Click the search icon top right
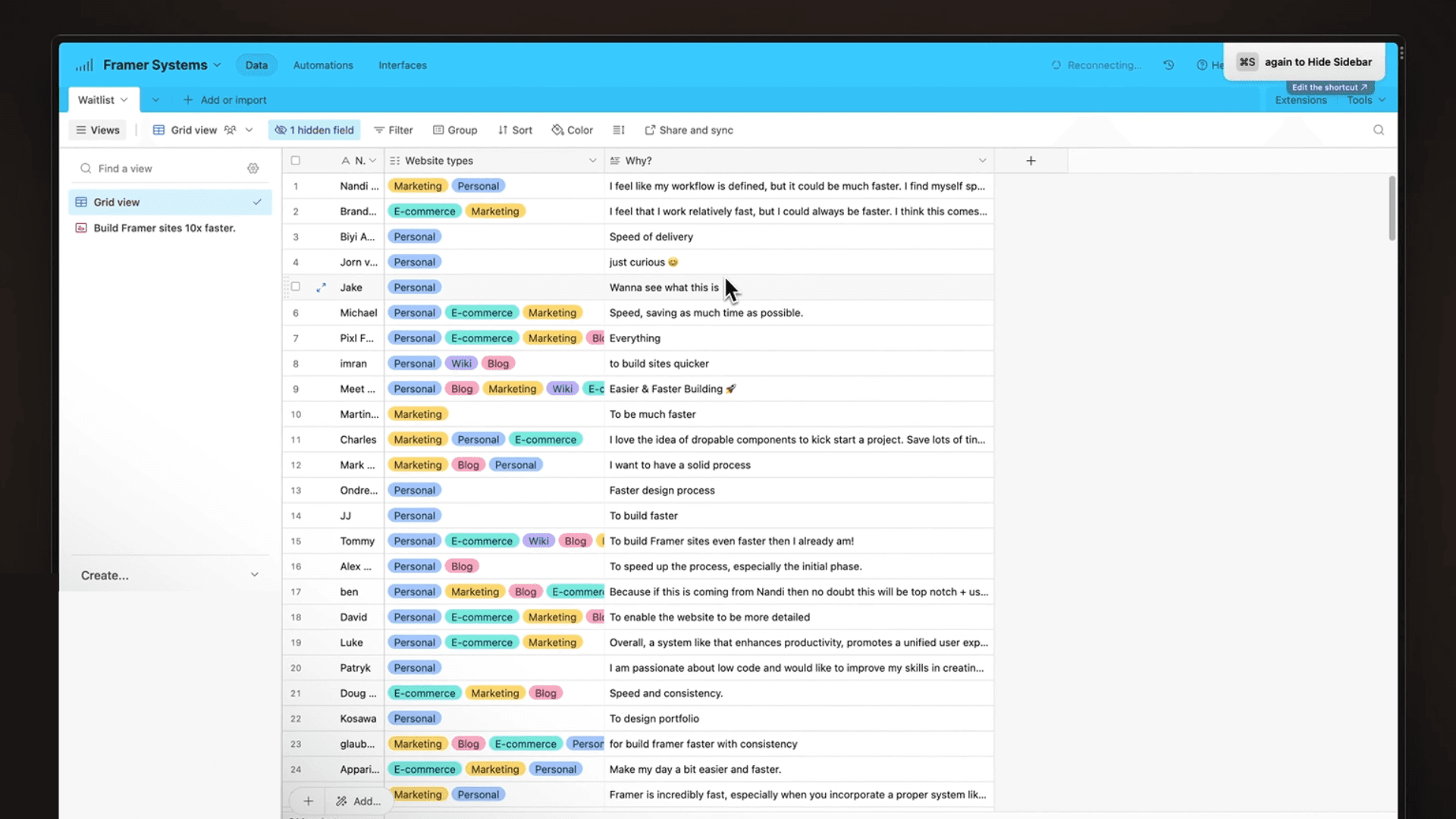1456x819 pixels. tap(1379, 130)
